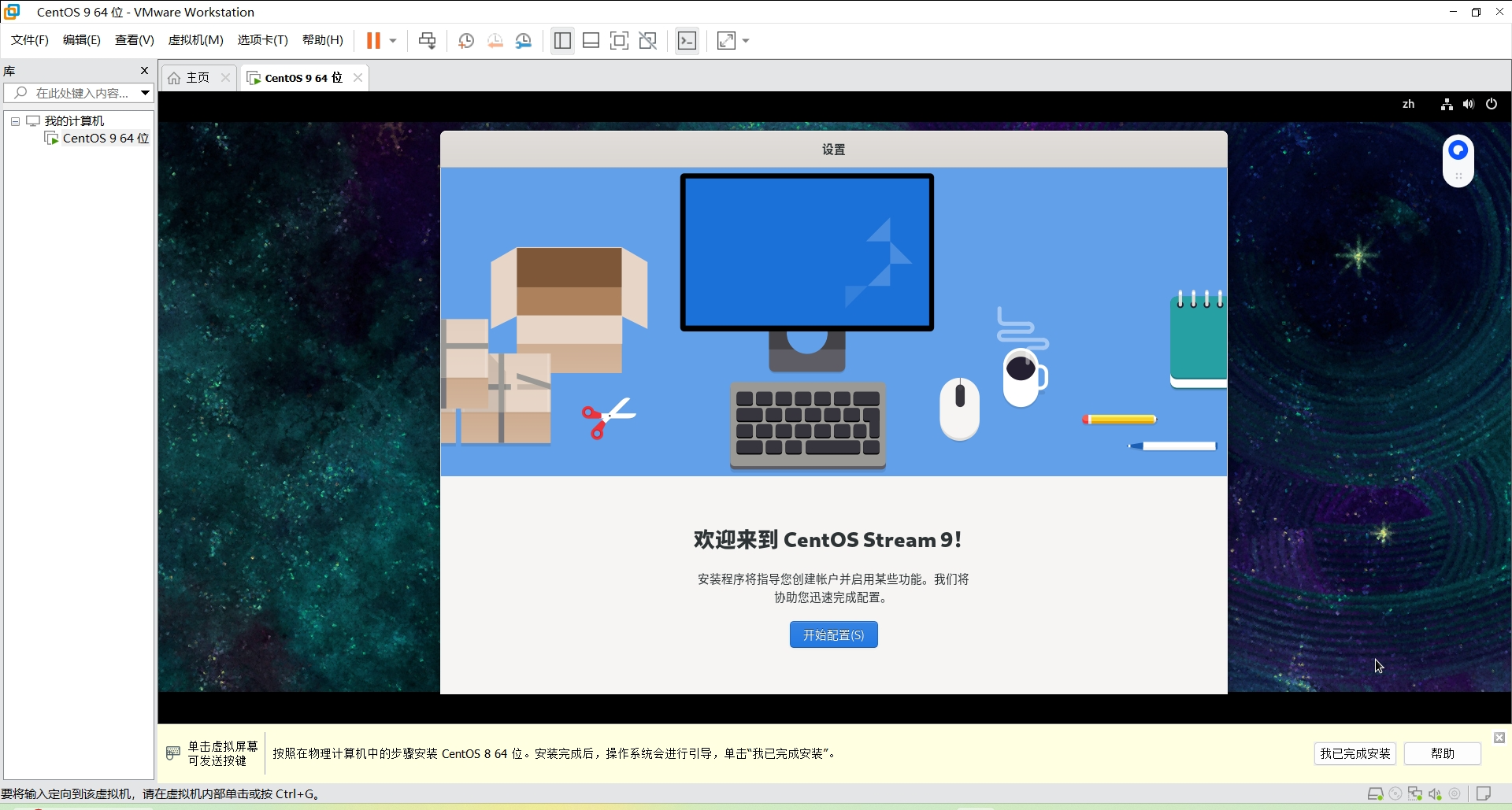Take a snapshot of the virtual machine
Screen dimensions: 1512x810
(466, 41)
